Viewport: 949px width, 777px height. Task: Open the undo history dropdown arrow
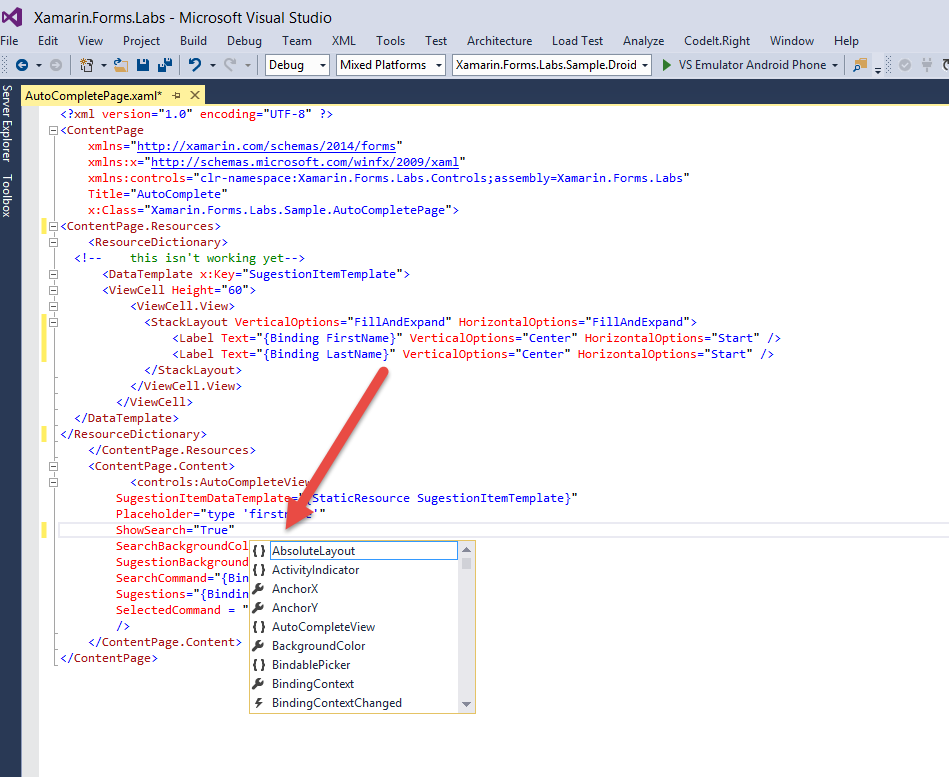point(212,65)
